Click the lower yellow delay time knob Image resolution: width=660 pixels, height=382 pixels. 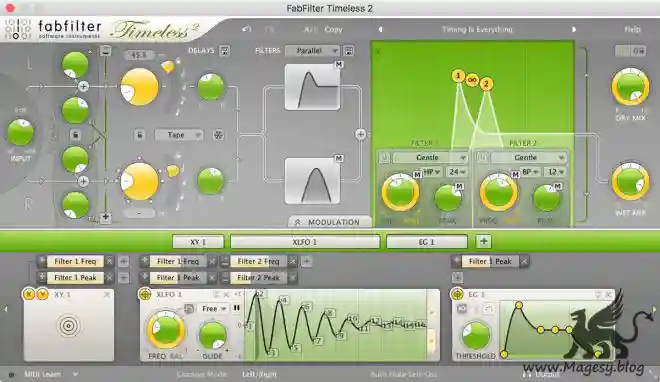139,181
